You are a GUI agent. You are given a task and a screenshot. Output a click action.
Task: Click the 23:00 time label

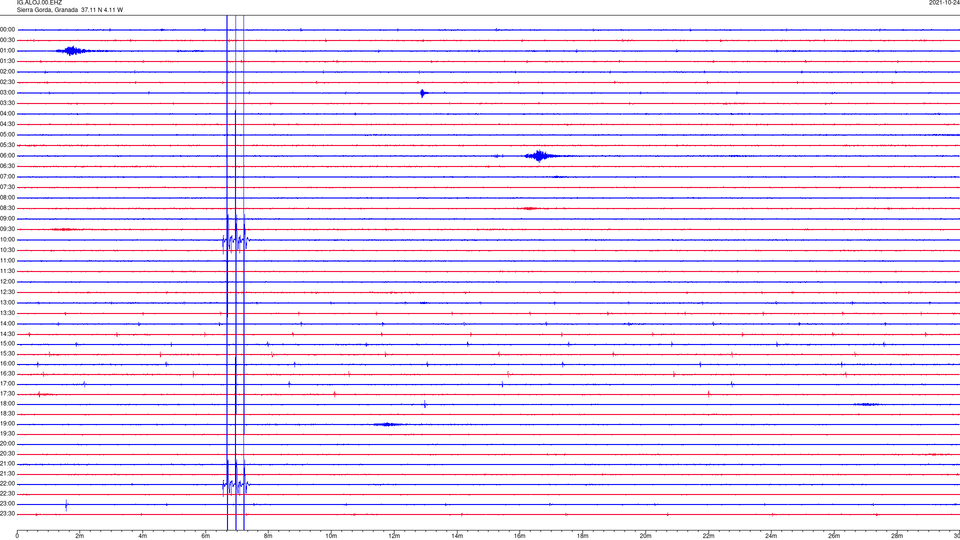pyautogui.click(x=7, y=504)
